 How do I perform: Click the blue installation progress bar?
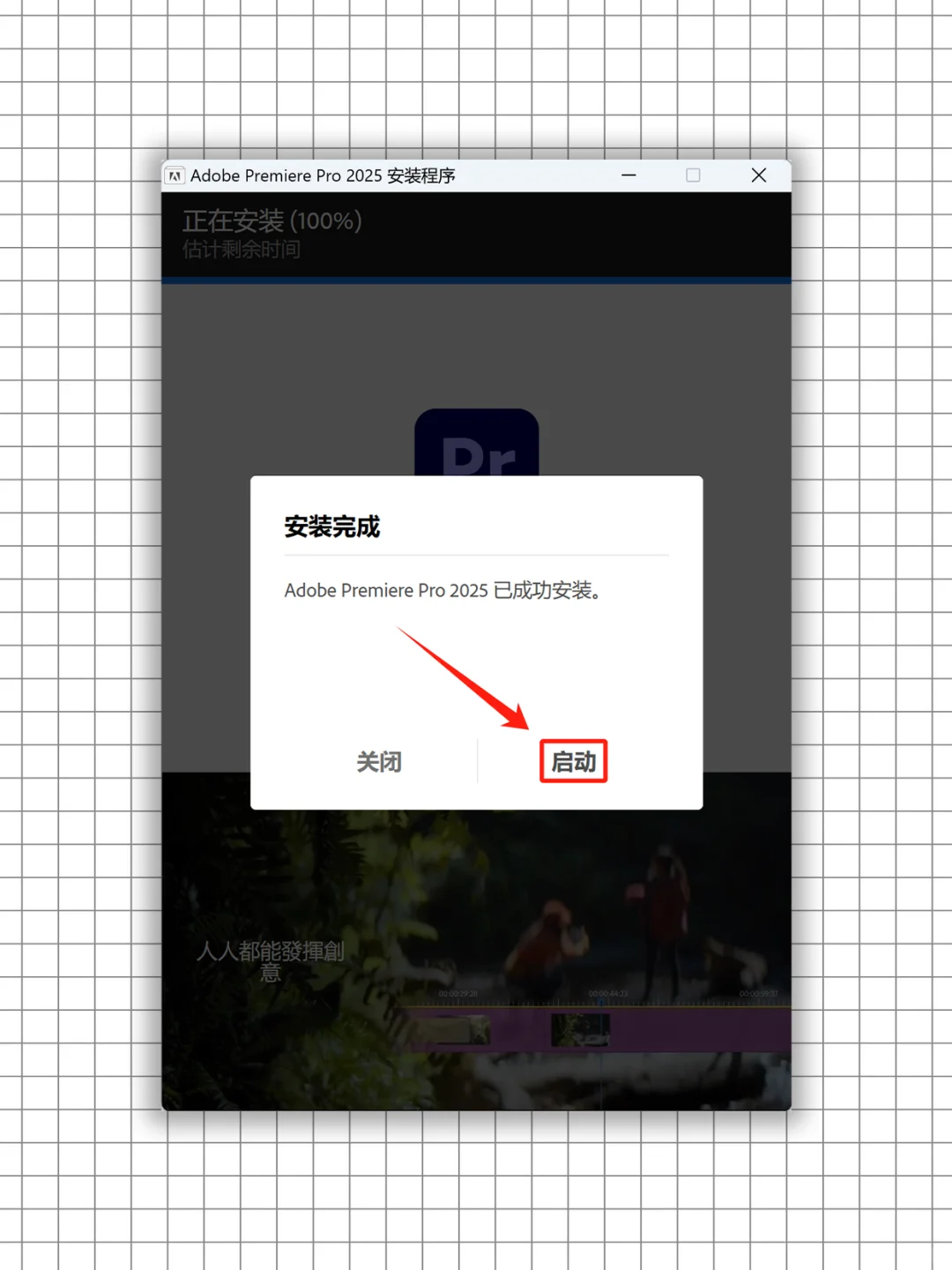tap(476, 279)
